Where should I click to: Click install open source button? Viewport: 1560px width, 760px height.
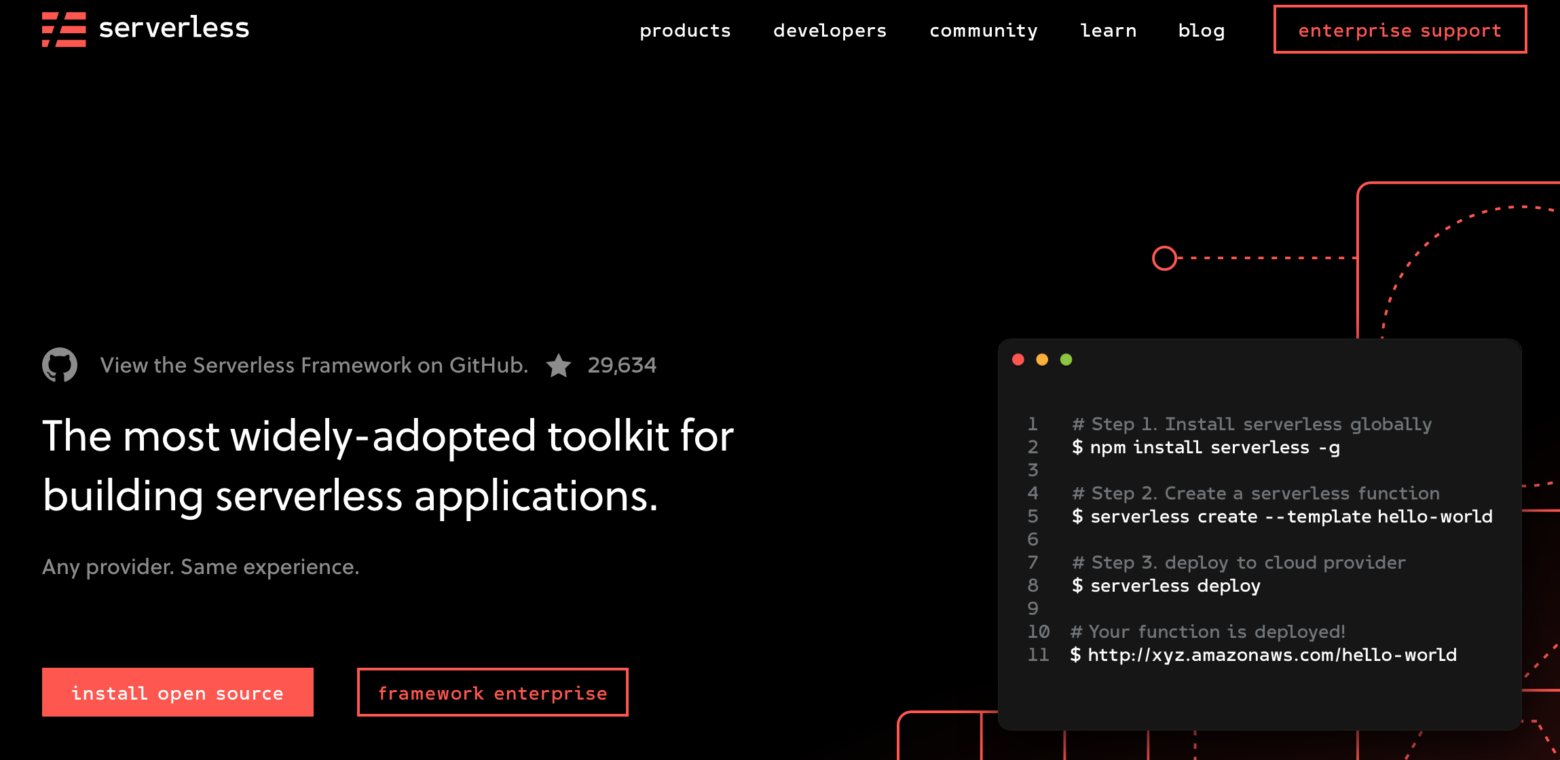click(178, 692)
